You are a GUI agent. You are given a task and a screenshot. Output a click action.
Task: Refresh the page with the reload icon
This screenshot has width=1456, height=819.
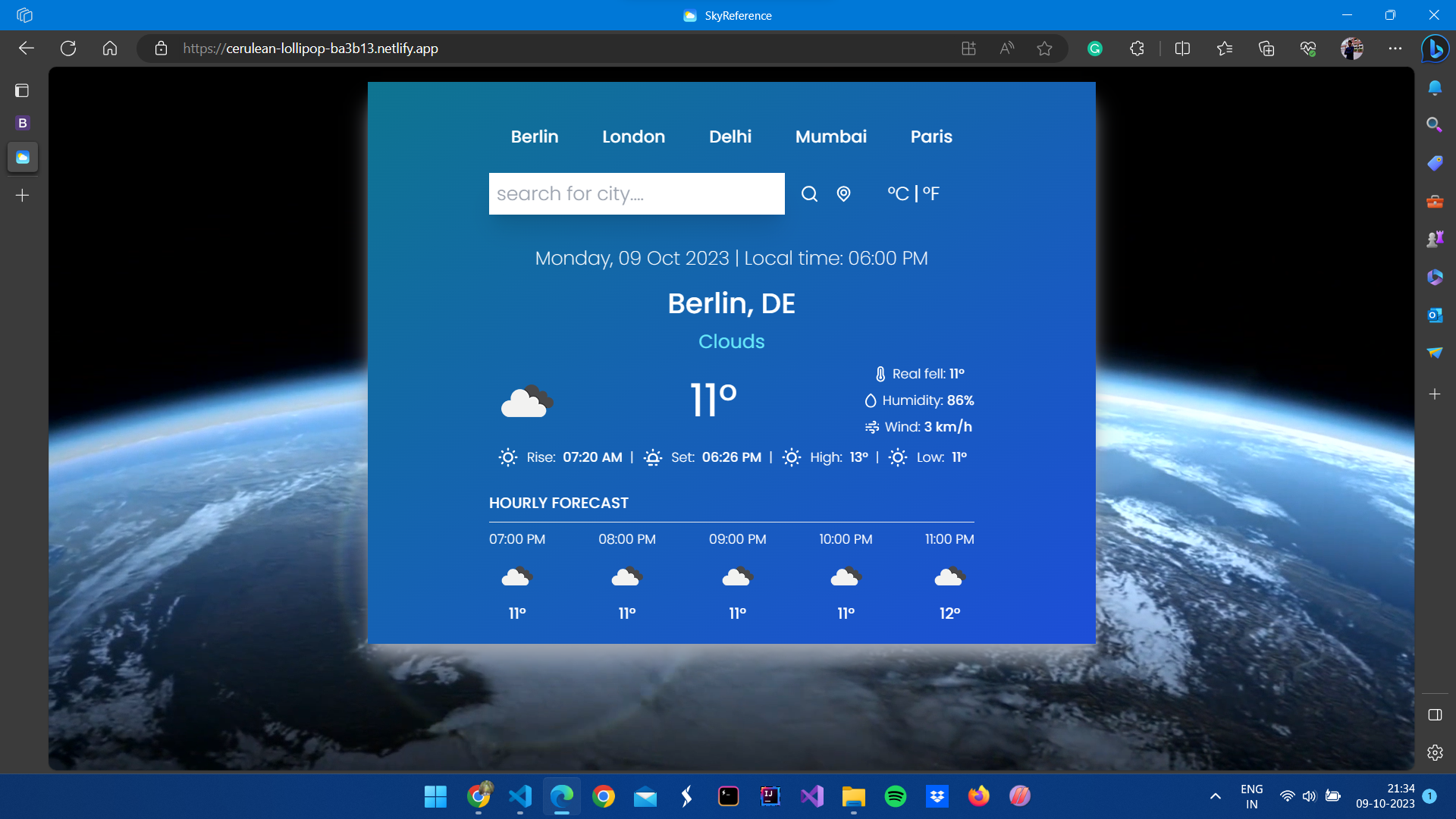click(68, 49)
